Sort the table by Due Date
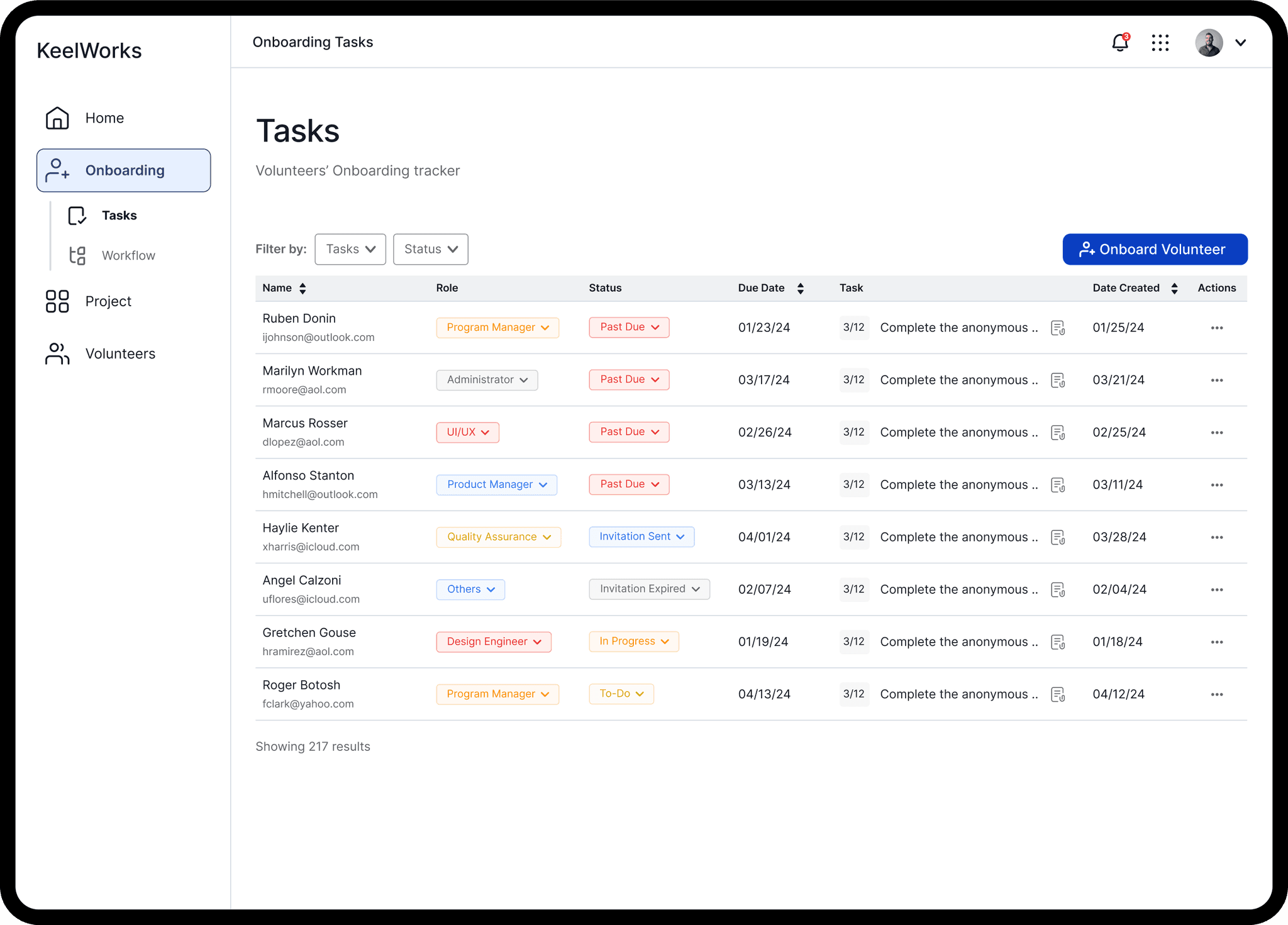Viewport: 1288px width, 925px height. [x=800, y=288]
